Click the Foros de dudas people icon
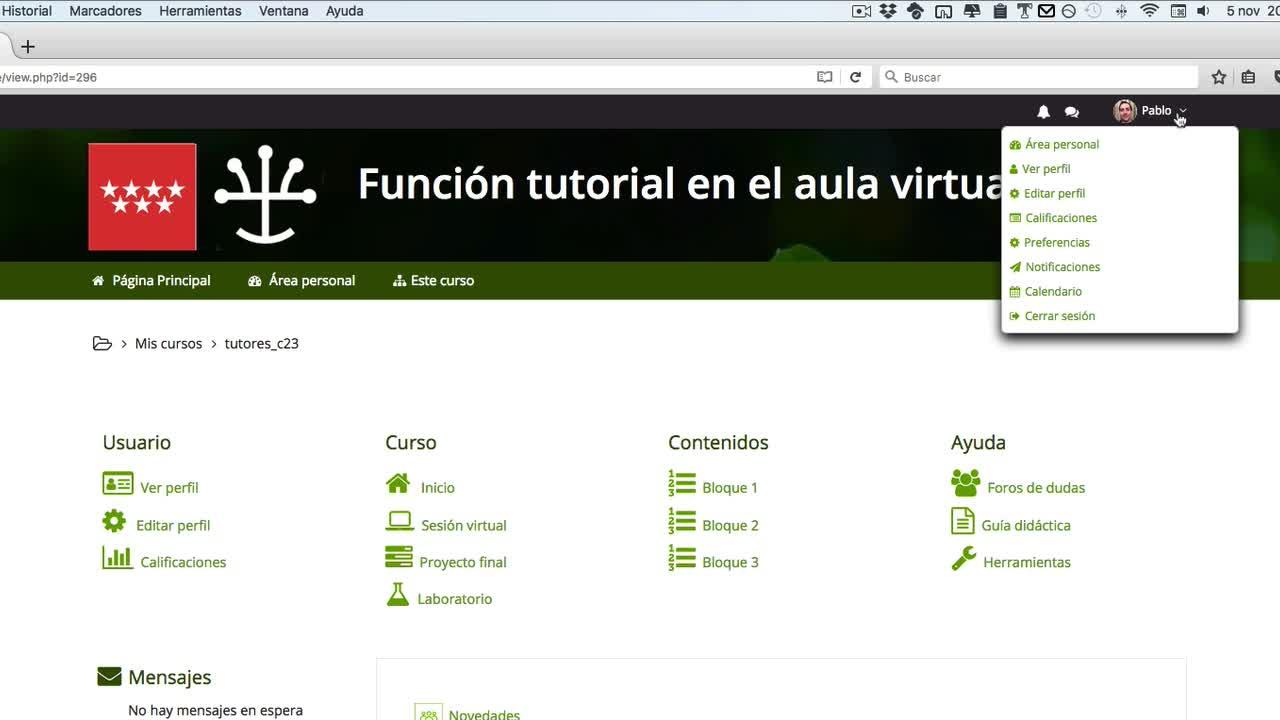Viewport: 1280px width, 720px height. [x=966, y=484]
